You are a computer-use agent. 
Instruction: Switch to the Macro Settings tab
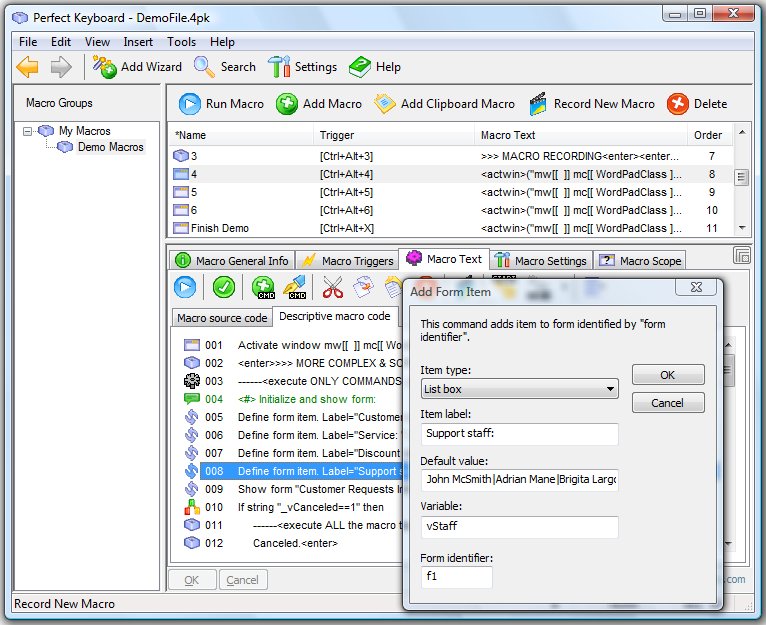tap(540, 260)
